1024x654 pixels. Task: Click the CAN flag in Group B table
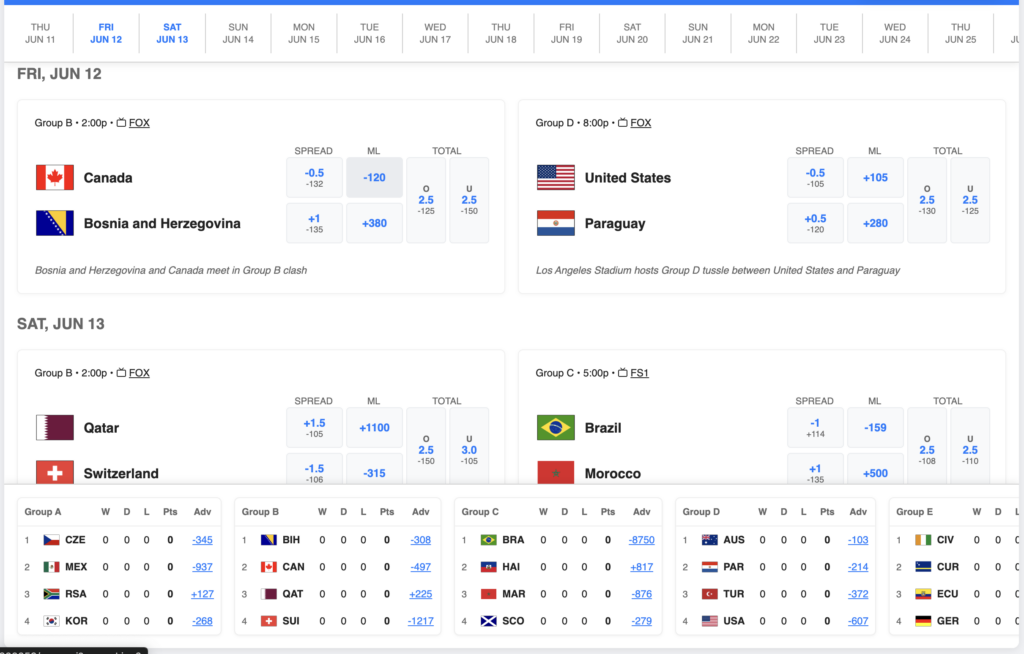(x=269, y=567)
